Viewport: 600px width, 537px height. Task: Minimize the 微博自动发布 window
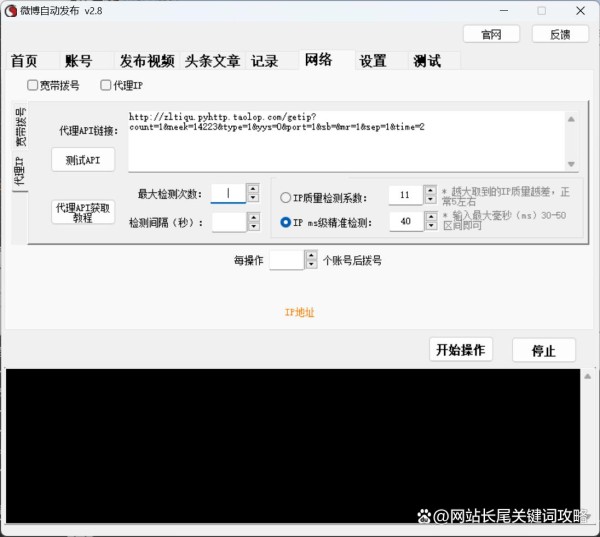[x=504, y=11]
